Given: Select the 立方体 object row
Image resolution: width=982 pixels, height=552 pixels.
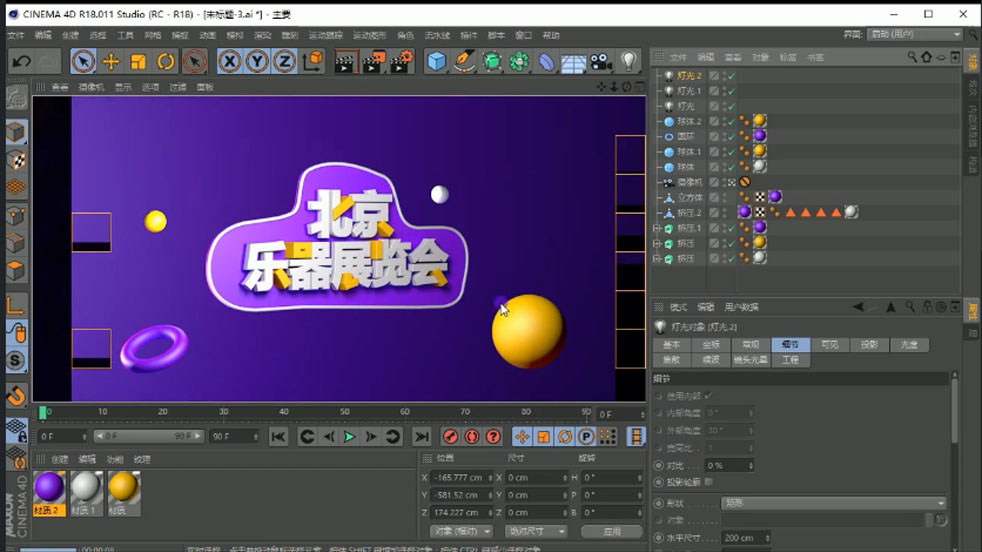Looking at the screenshot, I should [690, 197].
